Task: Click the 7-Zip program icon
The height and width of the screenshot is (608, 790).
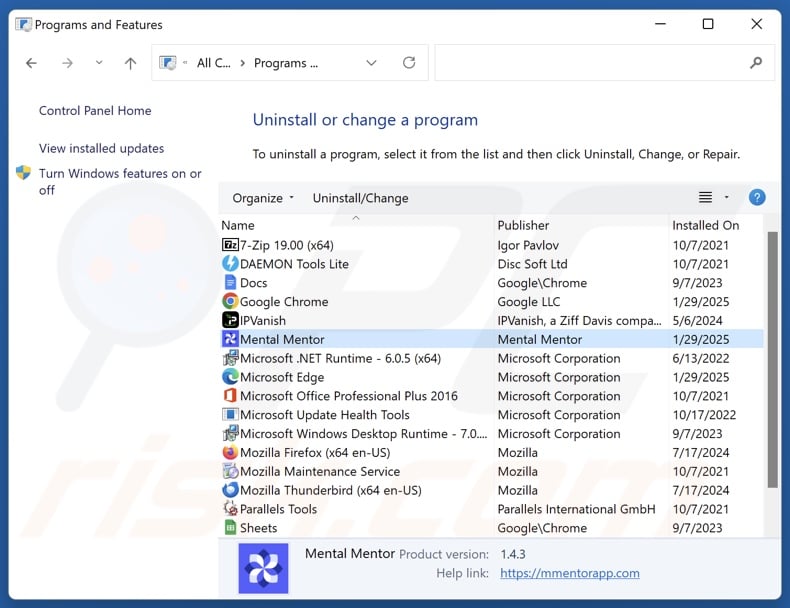Action: pyautogui.click(x=230, y=245)
